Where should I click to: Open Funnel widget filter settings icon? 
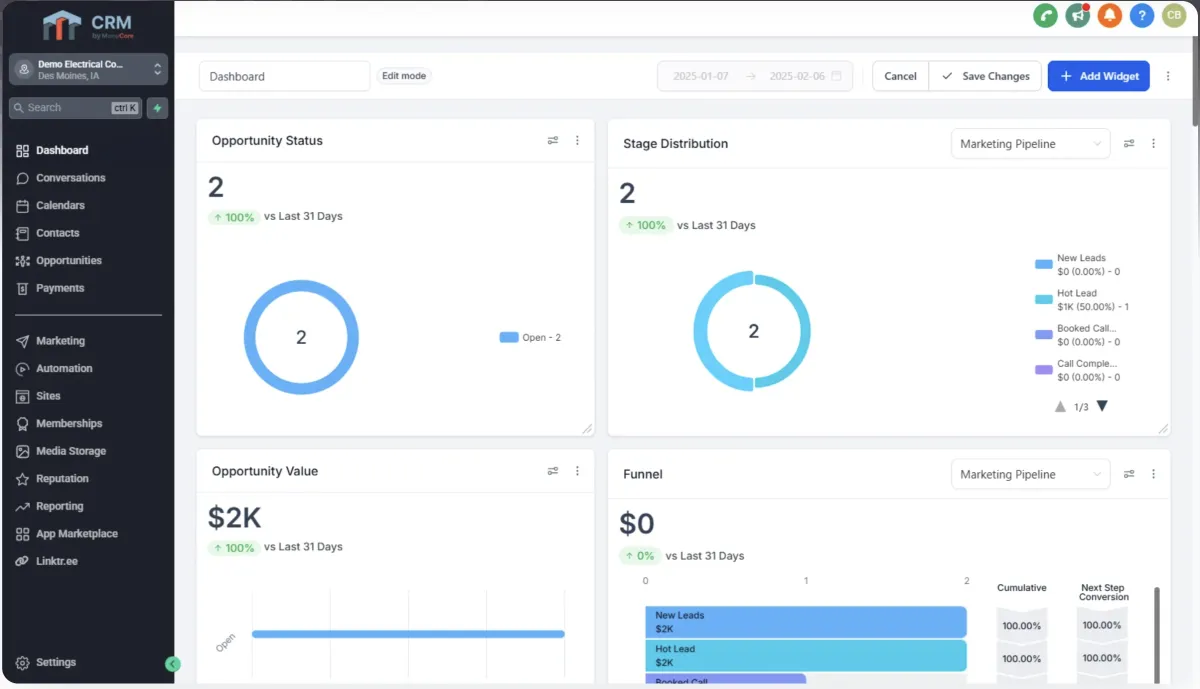[1129, 474]
